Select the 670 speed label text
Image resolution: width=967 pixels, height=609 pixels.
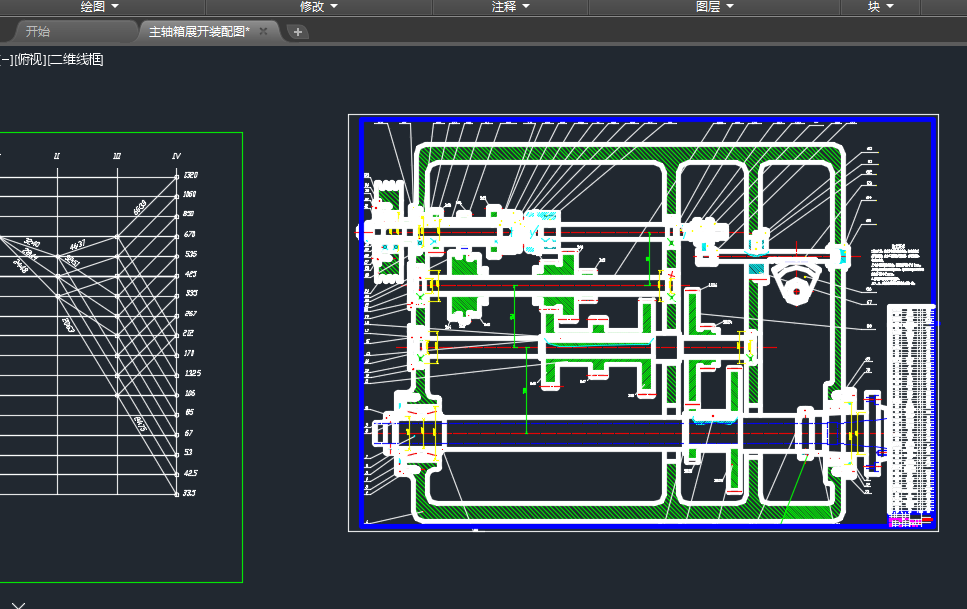click(x=189, y=234)
